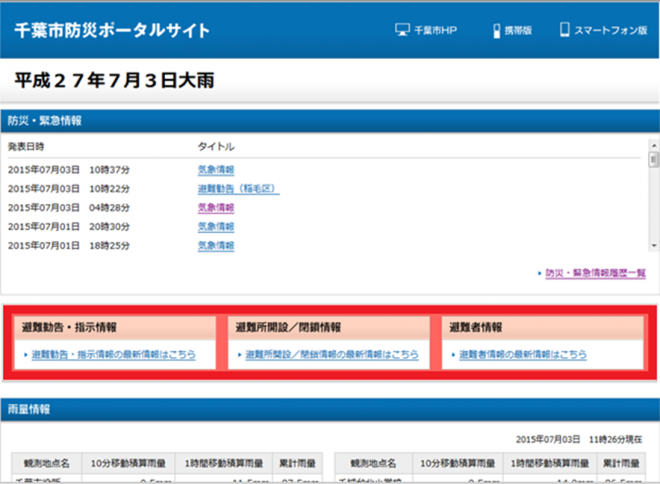Click 10分移動積算雨量 header in the right rainfall table
The height and width of the screenshot is (484, 660).
click(x=458, y=463)
